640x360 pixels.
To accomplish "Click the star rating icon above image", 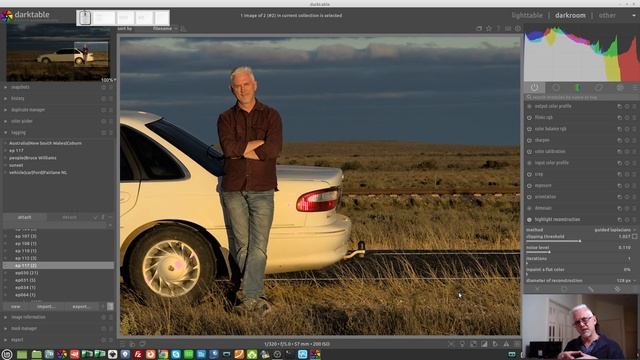I will pyautogui.click(x=489, y=29).
